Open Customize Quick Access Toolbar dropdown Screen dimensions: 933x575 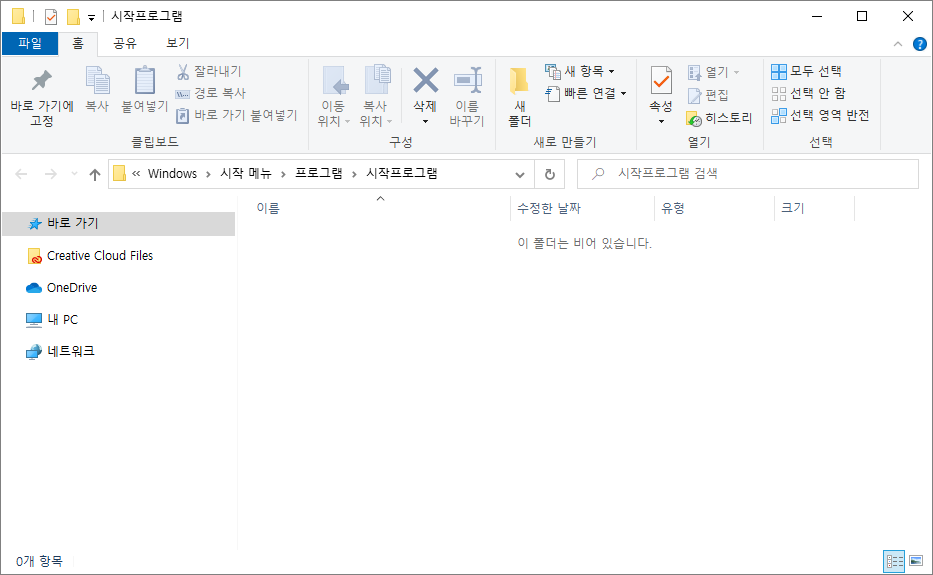[91, 18]
